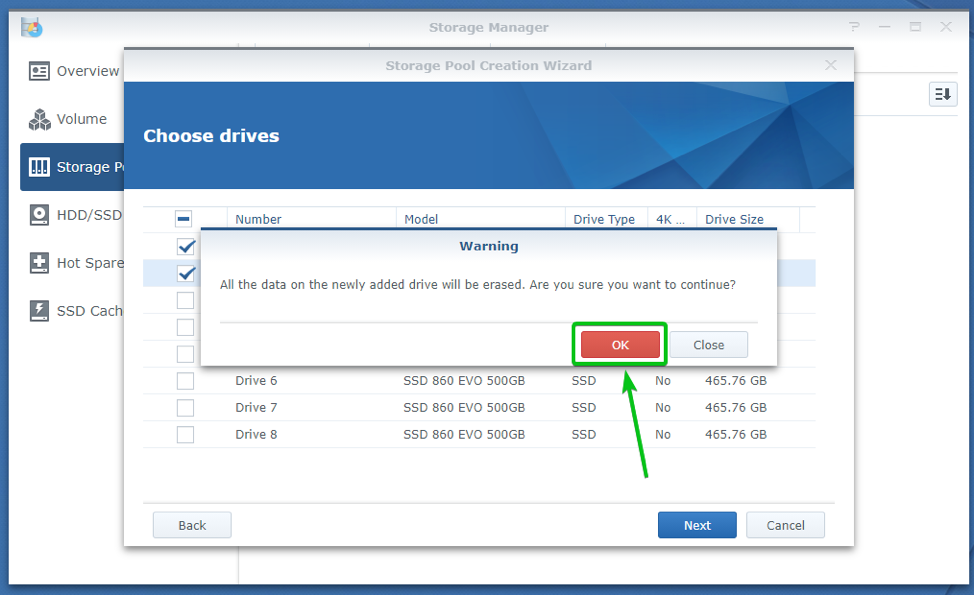
Task: Check the unchecked box directly above Drive 6's checkbox
Action: 185,354
